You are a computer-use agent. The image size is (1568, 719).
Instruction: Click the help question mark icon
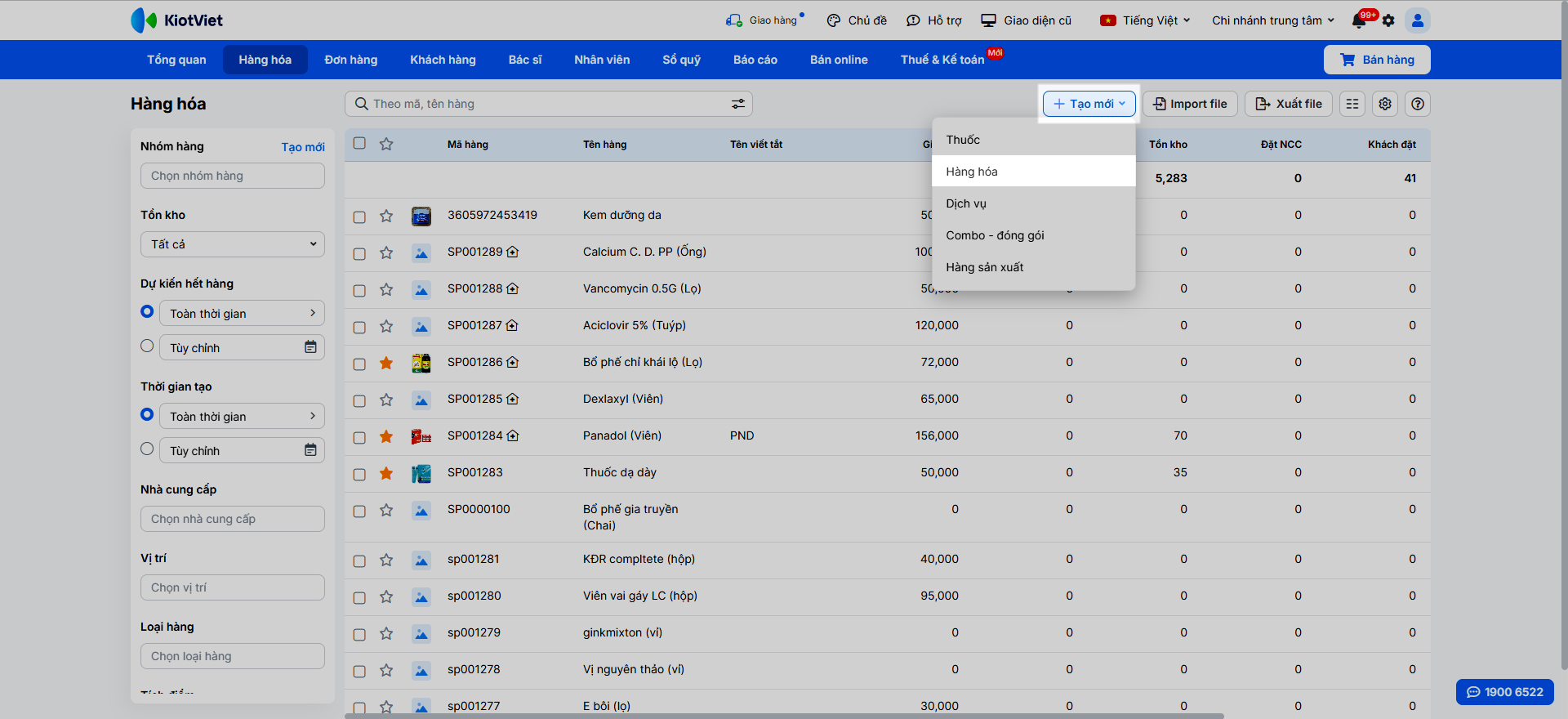[x=1418, y=104]
